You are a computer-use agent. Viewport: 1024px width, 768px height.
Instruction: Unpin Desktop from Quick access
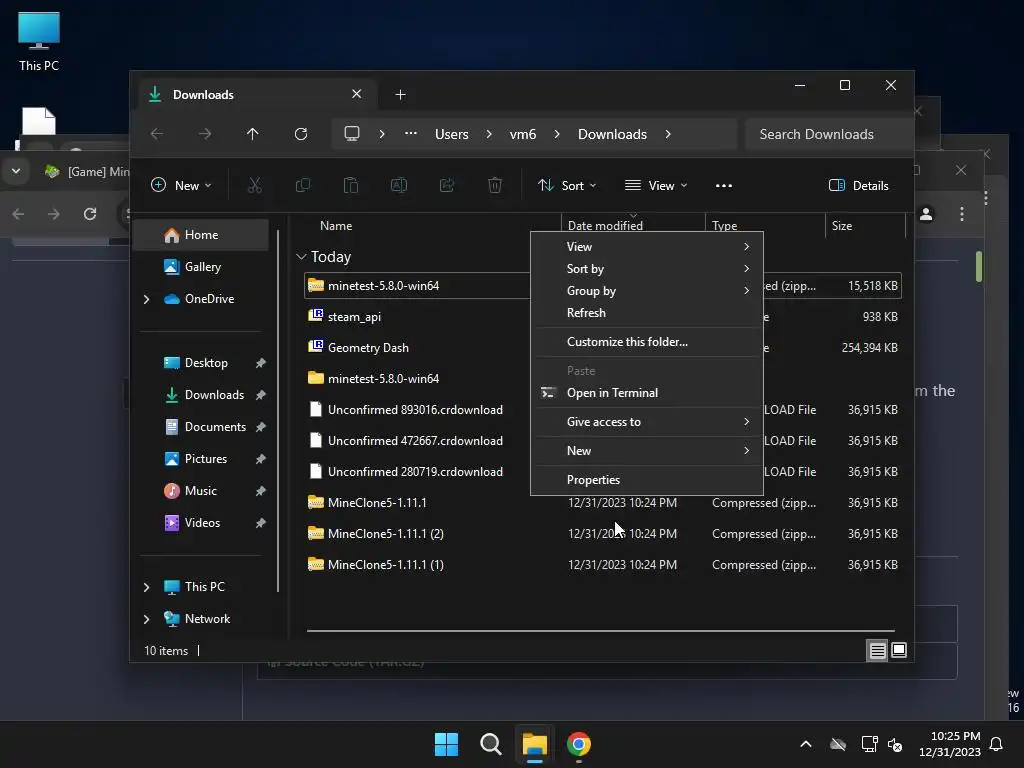click(x=261, y=363)
